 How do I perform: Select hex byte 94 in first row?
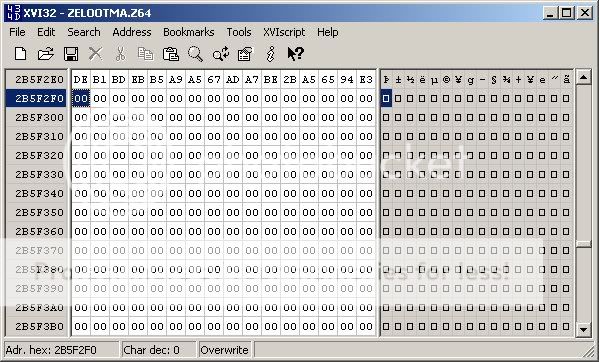point(347,79)
